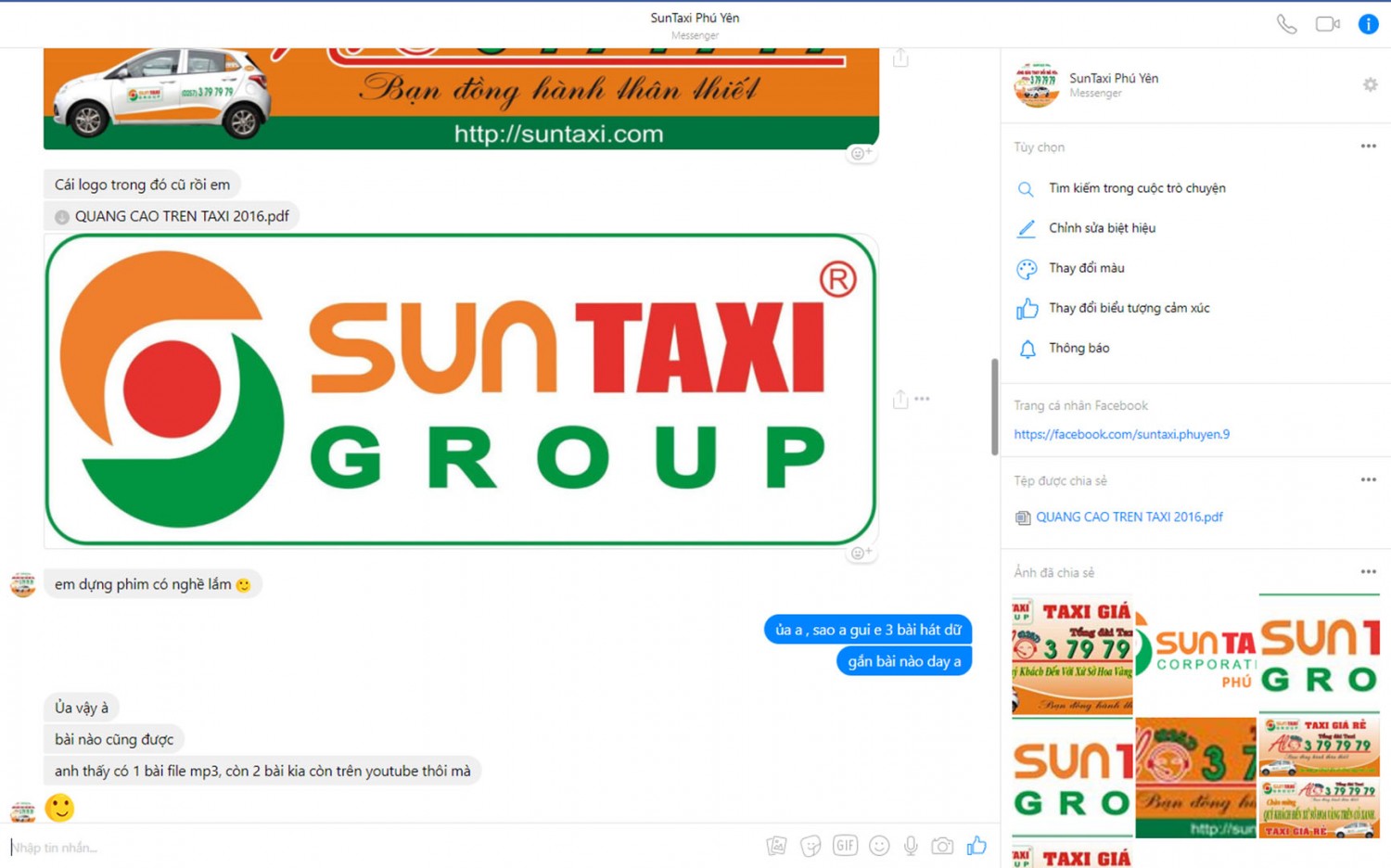
Task: Click the message 'Cái logo trong đó cũ rồi em'
Action: [x=142, y=185]
